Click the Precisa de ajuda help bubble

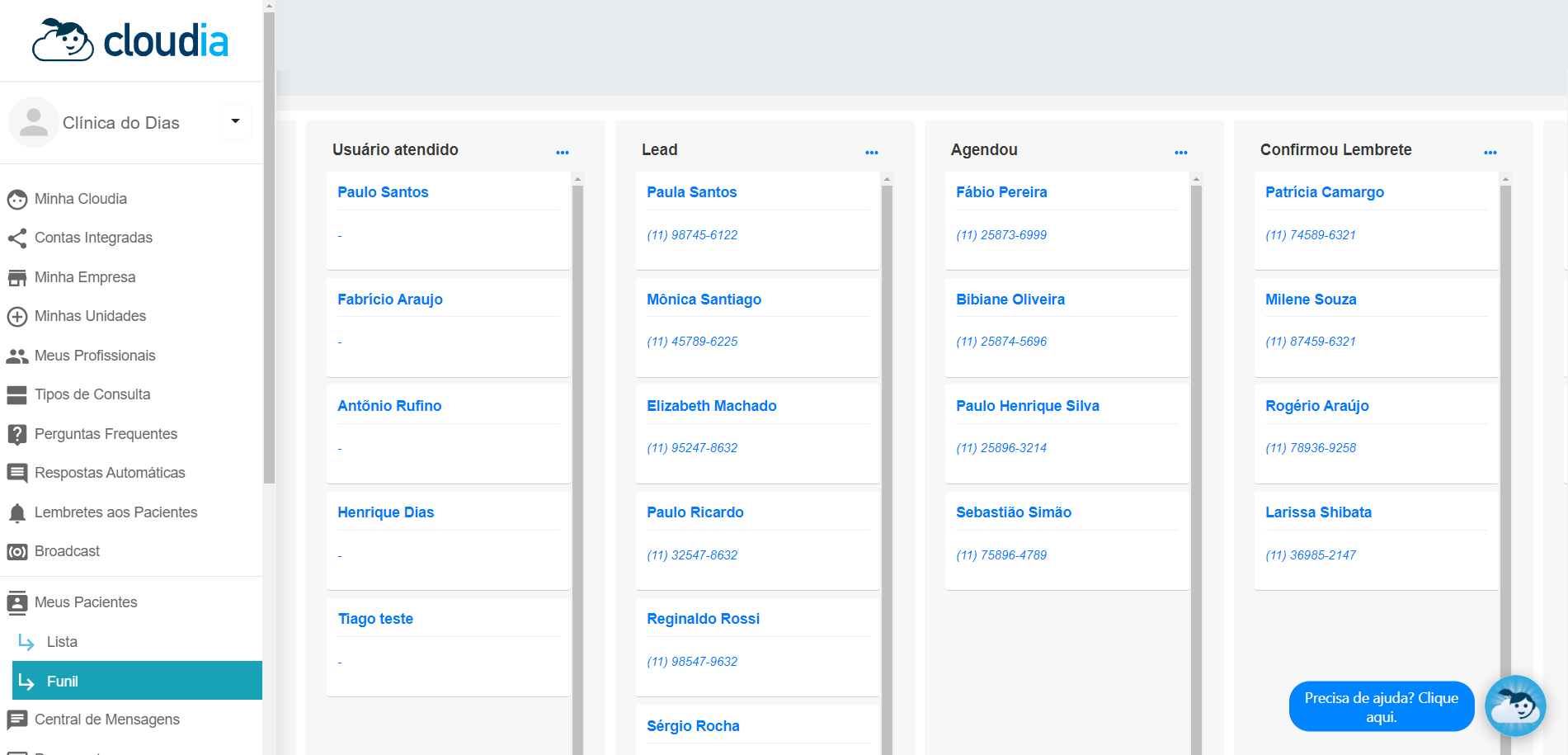tap(1382, 706)
